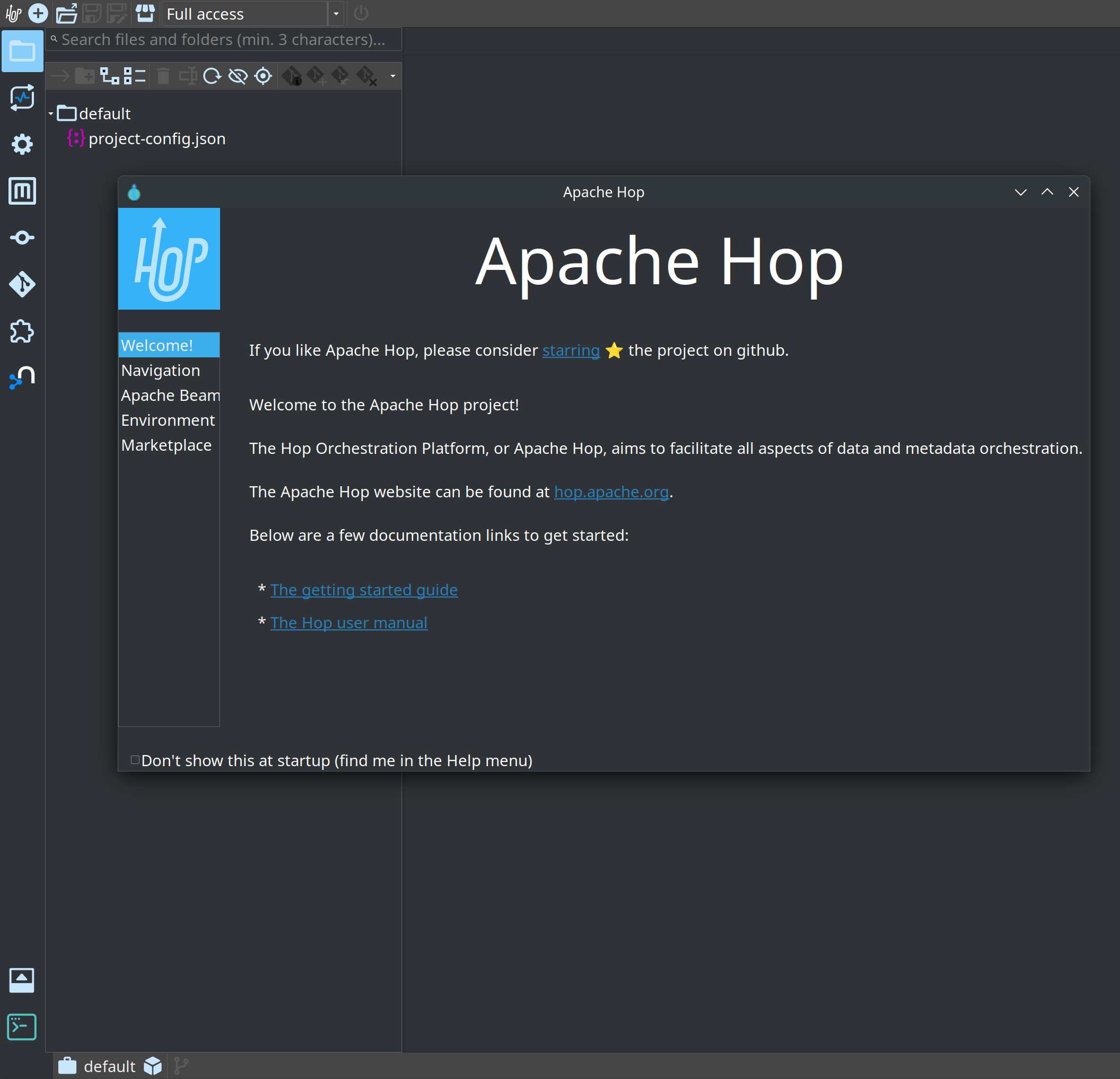Open the explorer toolbar overflow arrow
Screen dimensions: 1120x1079
[x=392, y=76]
